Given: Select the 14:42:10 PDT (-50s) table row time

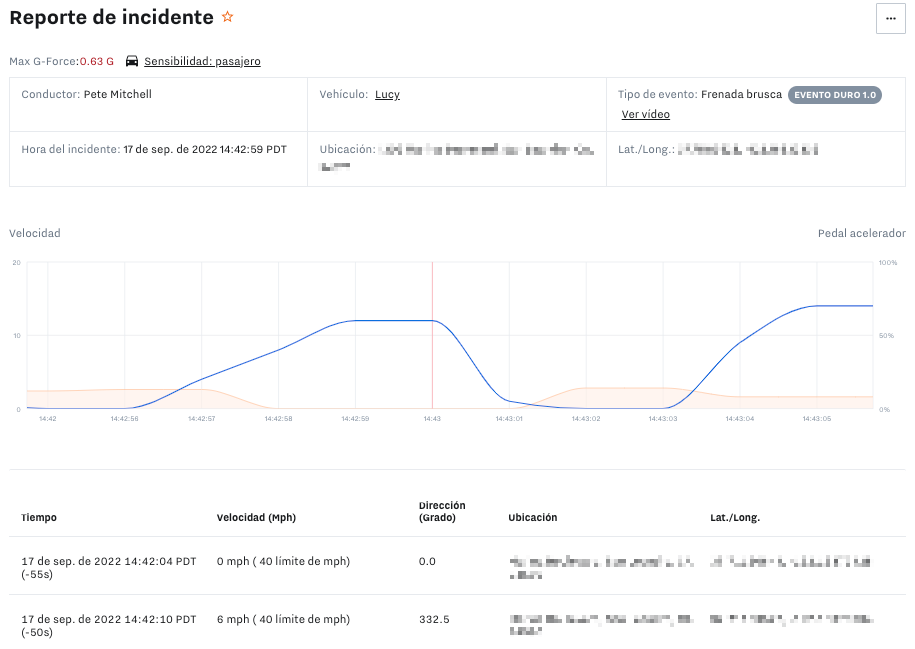Looking at the screenshot, I should pyautogui.click(x=109, y=626).
